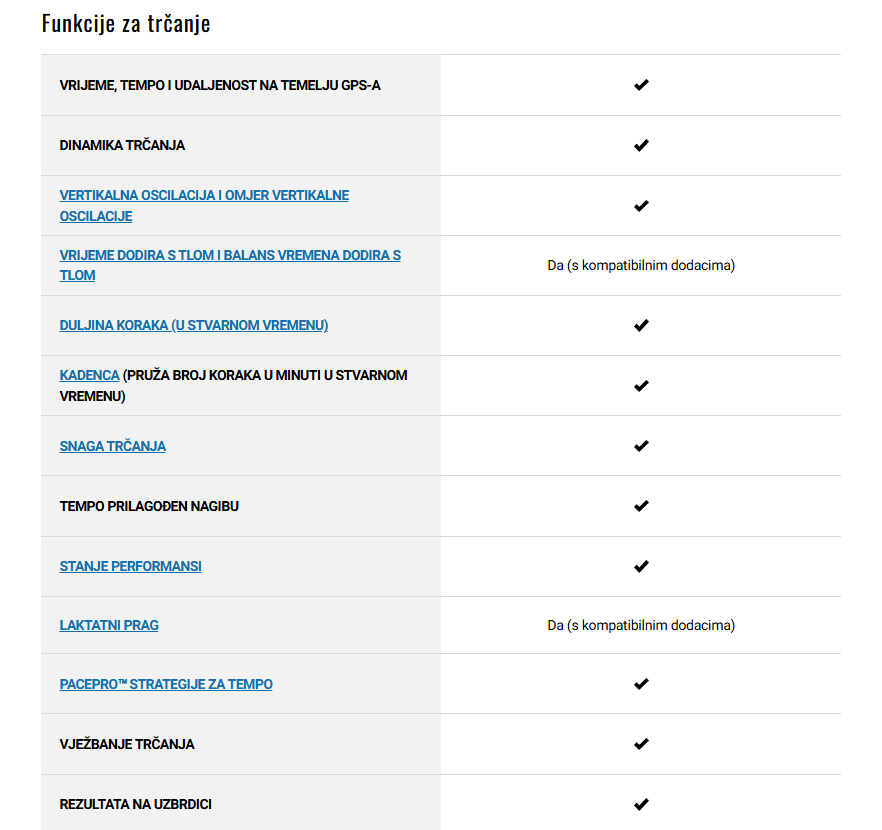Open Vrijeme dodira s tlom link
The width and height of the screenshot is (882, 830).
coord(230,265)
